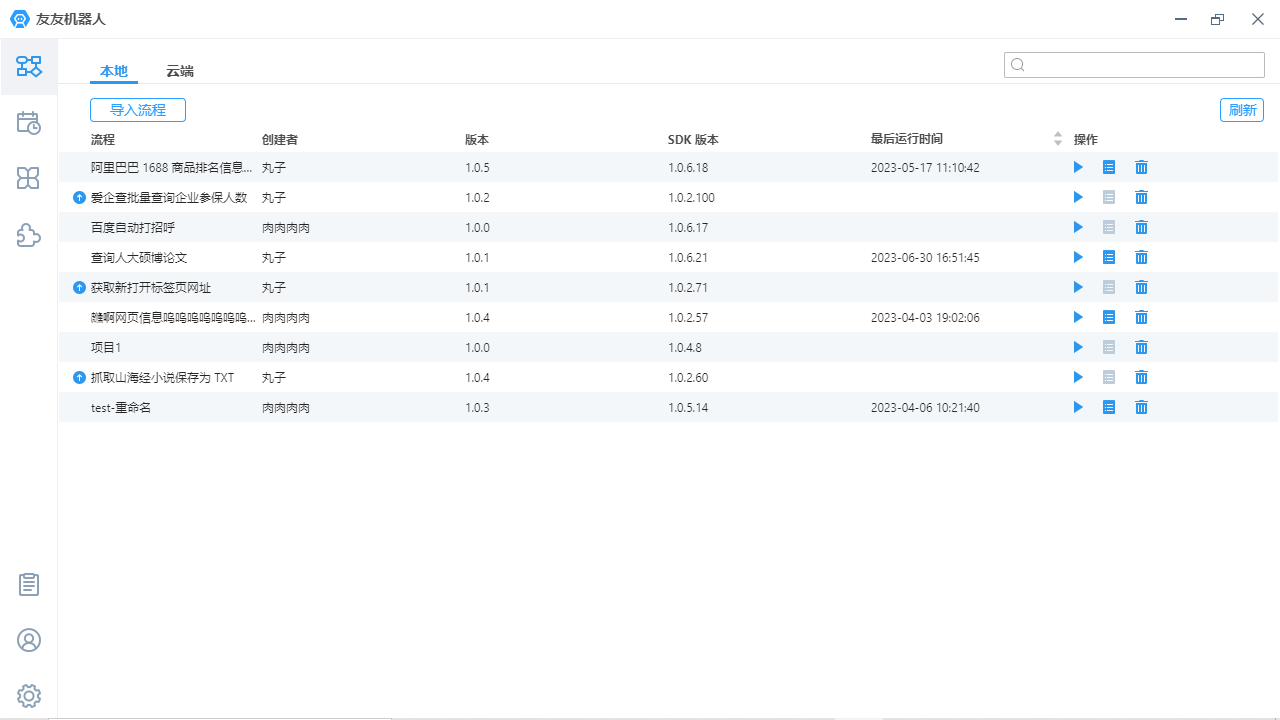Open the logs clipboard sidebar icon
The width and height of the screenshot is (1280, 720).
pos(29,585)
